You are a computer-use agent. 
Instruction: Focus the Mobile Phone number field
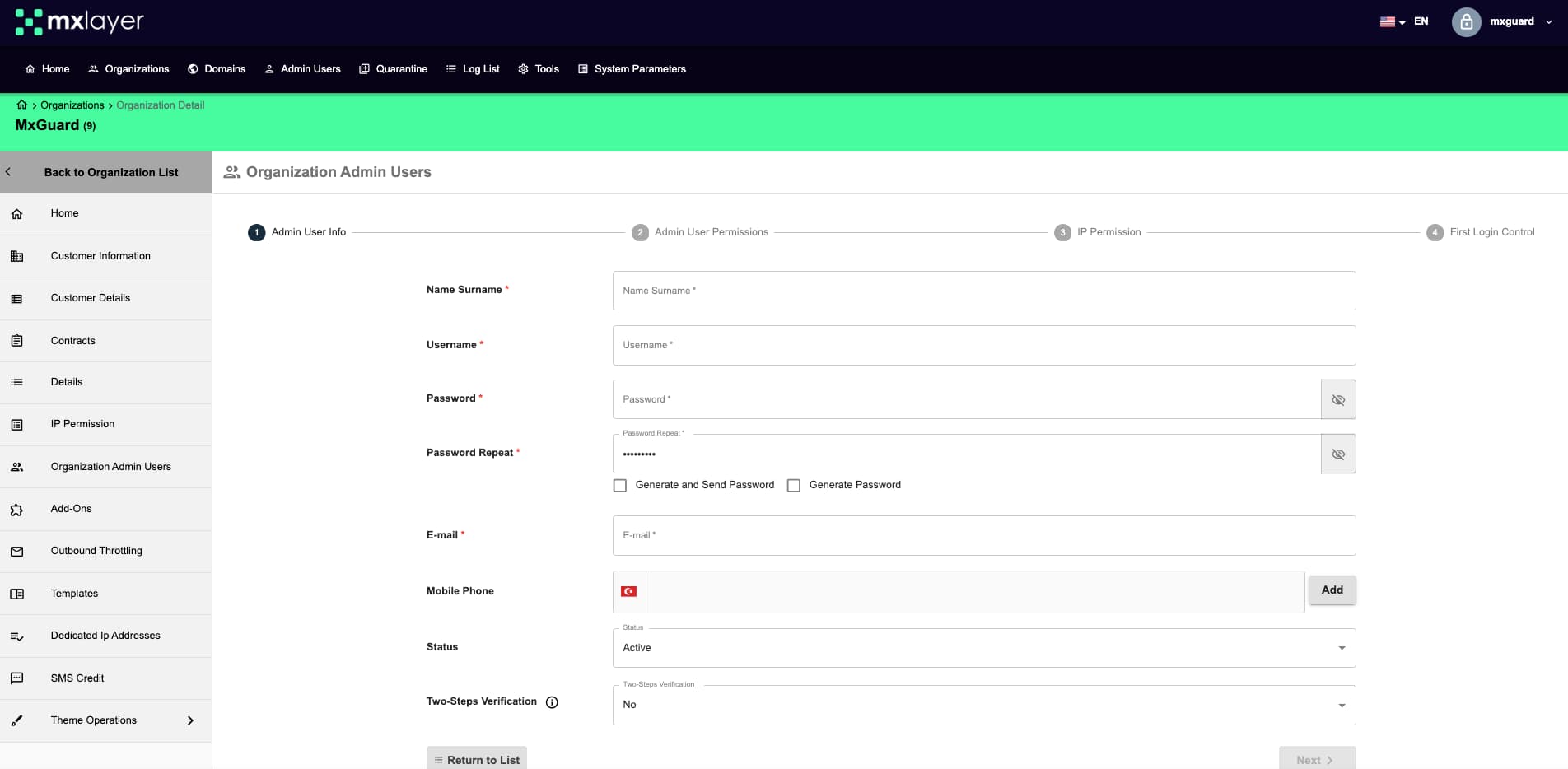pos(978,592)
